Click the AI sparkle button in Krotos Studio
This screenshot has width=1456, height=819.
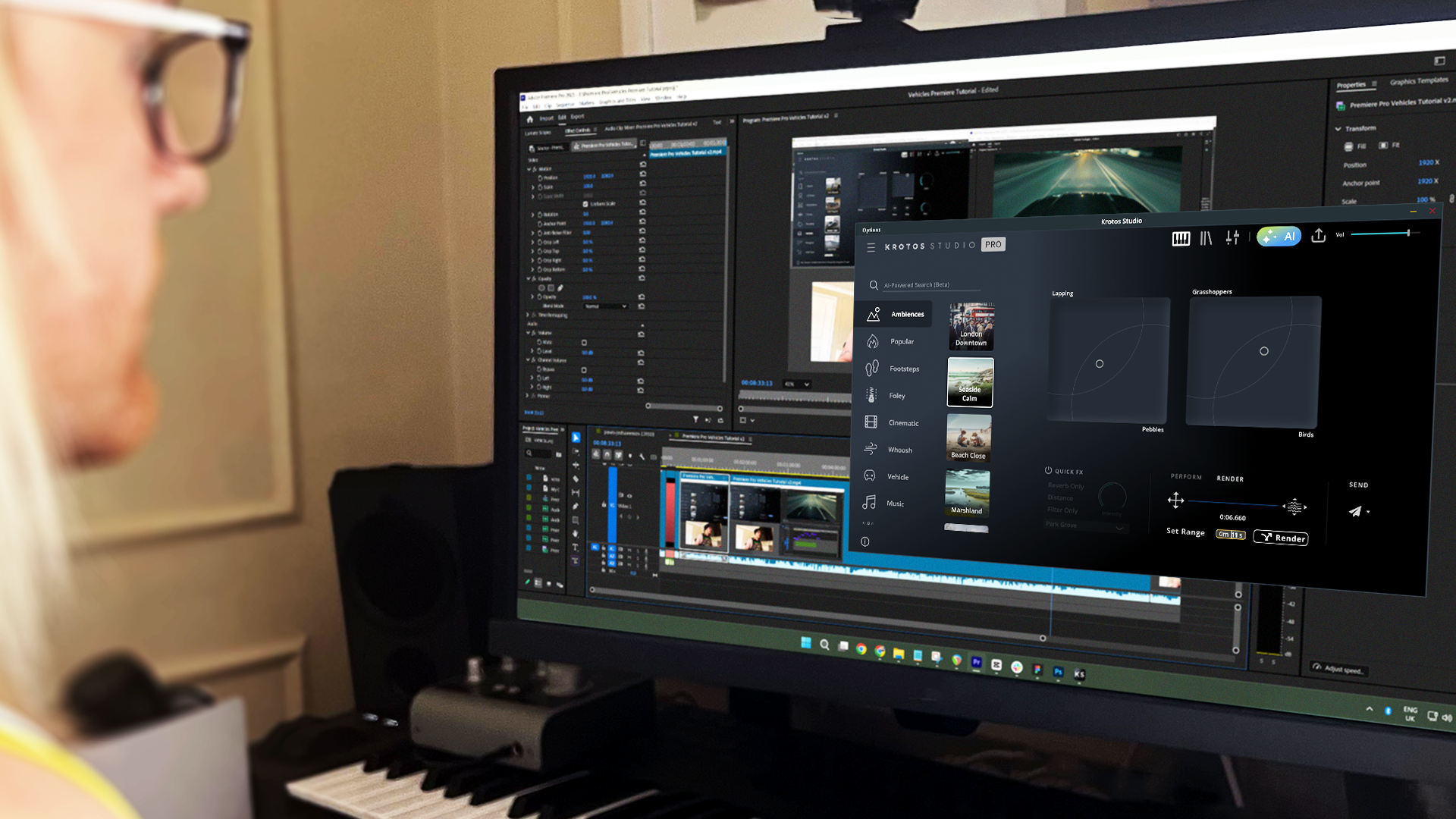click(x=1279, y=237)
